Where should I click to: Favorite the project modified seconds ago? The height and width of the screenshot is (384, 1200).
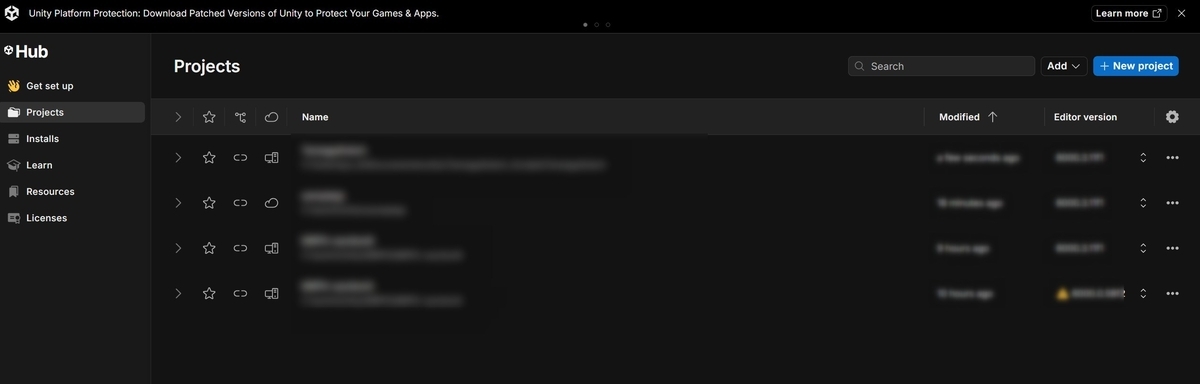(209, 158)
